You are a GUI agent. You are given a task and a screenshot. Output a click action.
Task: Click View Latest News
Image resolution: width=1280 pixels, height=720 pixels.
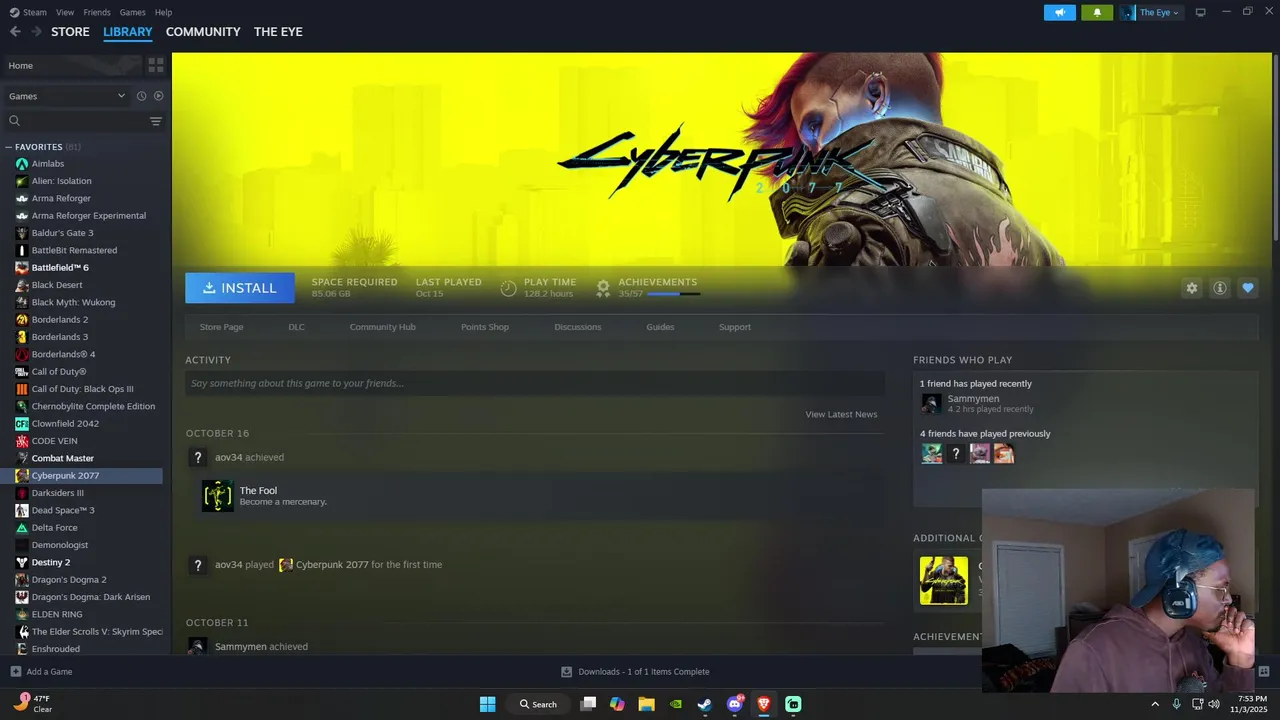(x=841, y=414)
